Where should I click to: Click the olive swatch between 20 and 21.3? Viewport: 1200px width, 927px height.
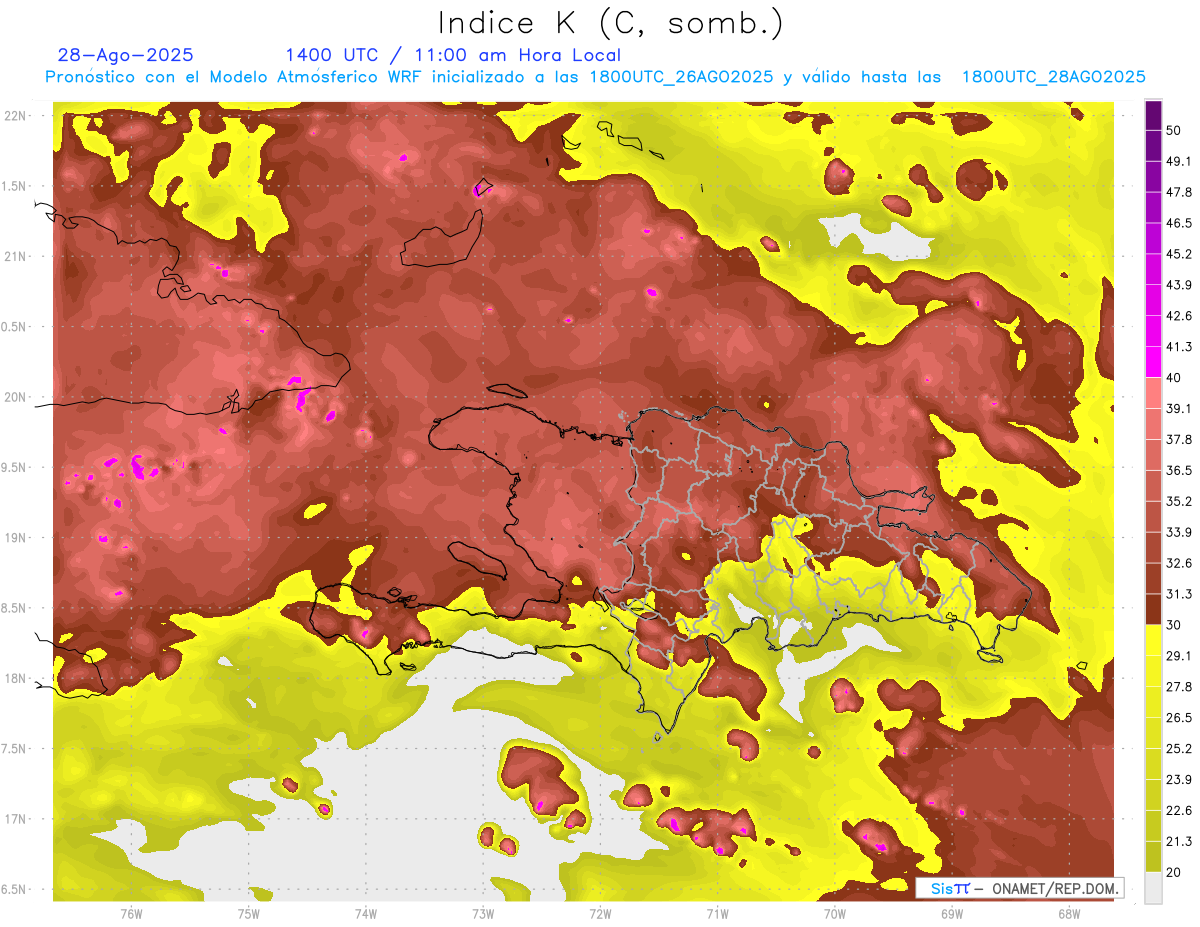[1153, 857]
